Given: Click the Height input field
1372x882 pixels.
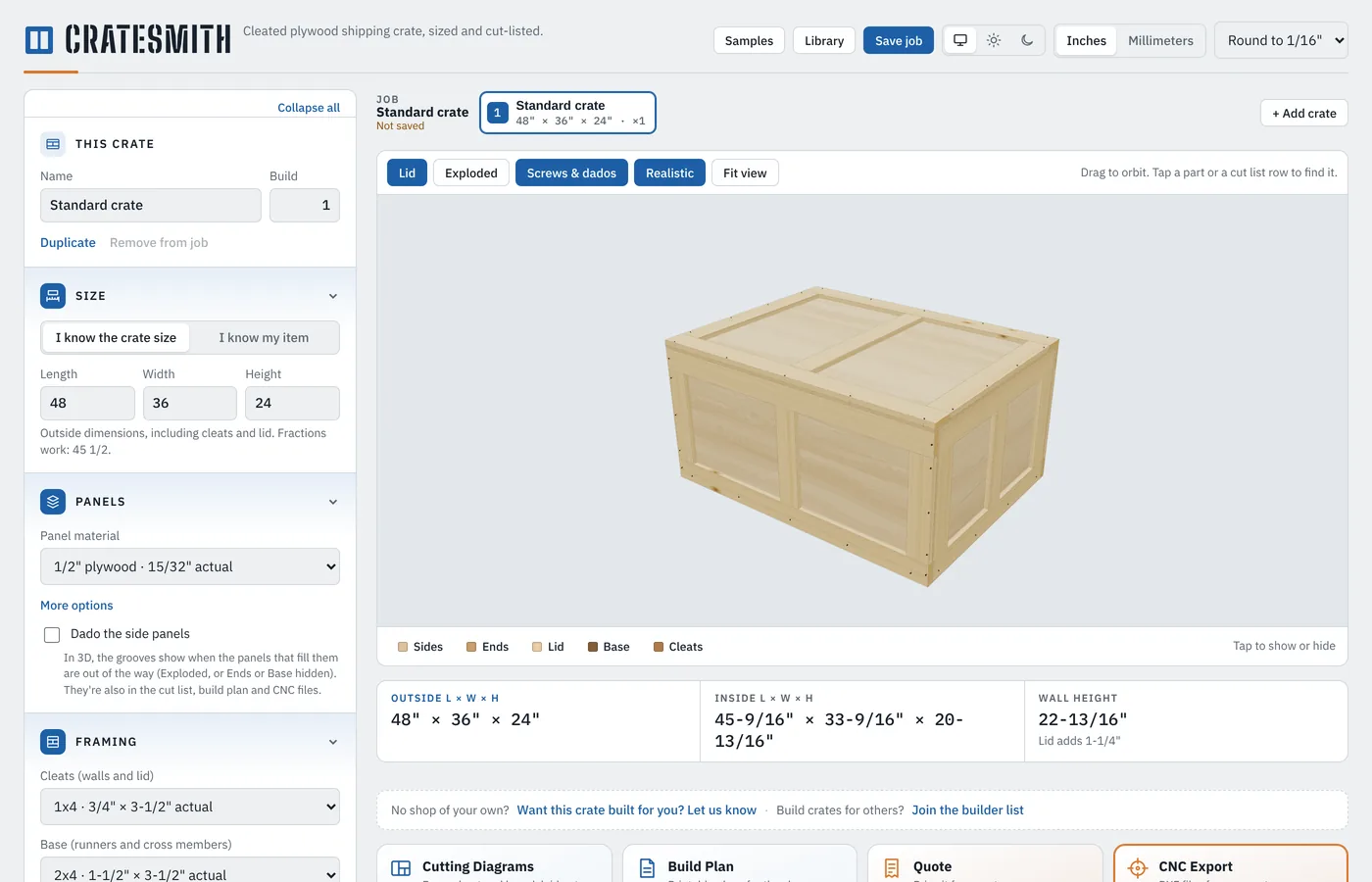Looking at the screenshot, I should 292,403.
